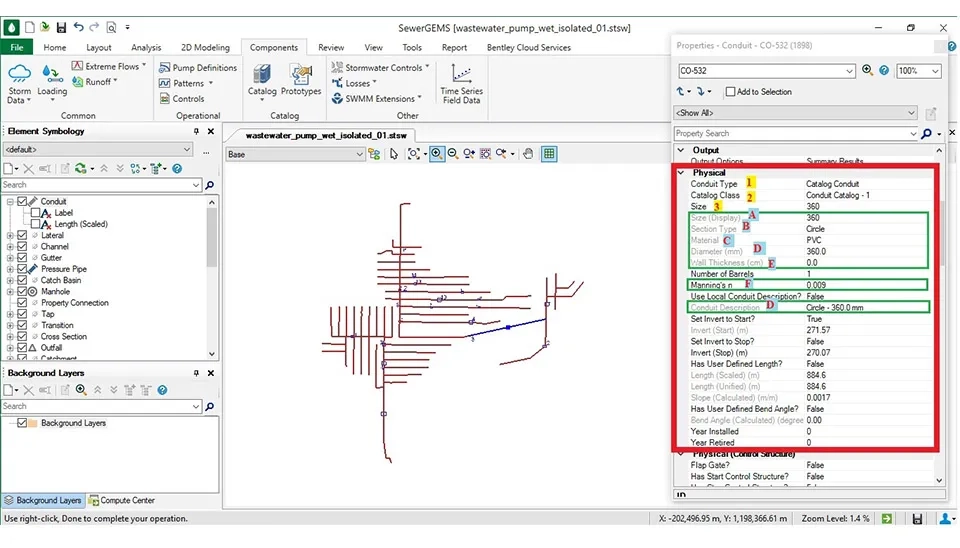Switch to the Analysis ribbon tab

(x=146, y=47)
